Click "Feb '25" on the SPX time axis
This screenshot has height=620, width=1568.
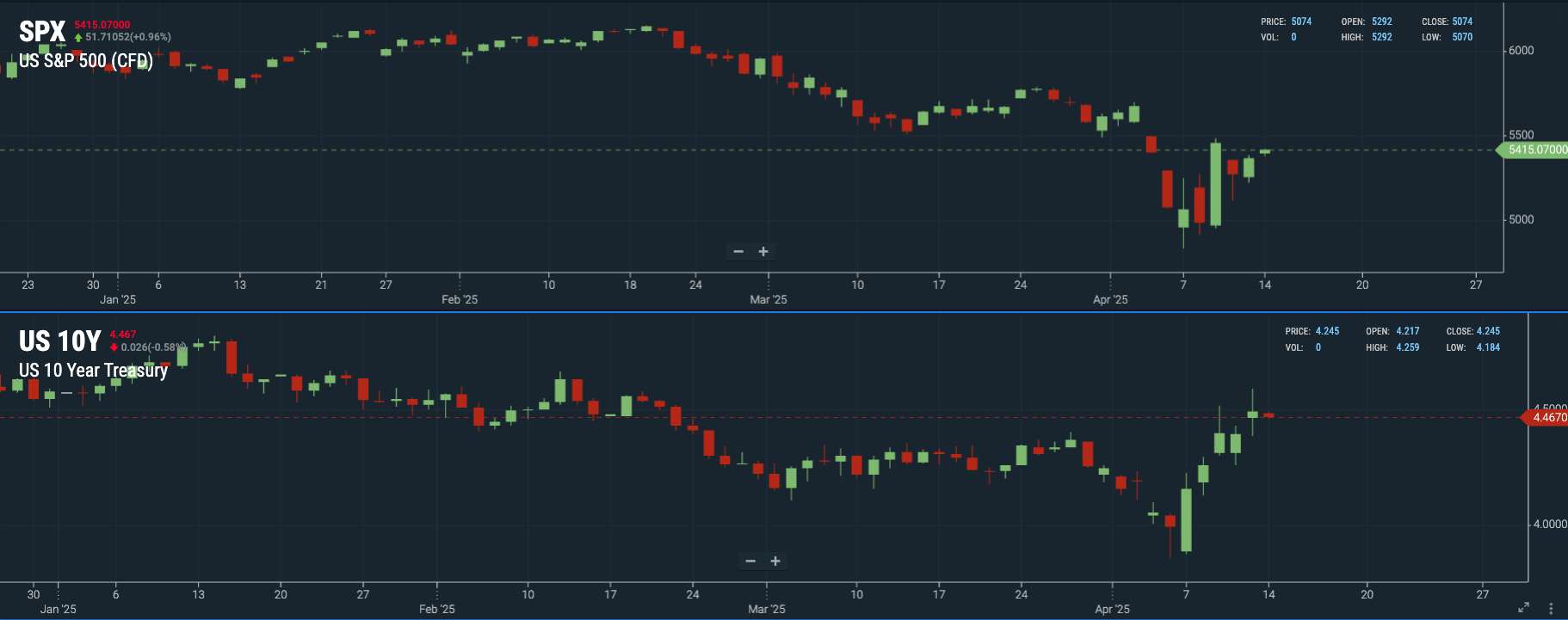coord(460,299)
